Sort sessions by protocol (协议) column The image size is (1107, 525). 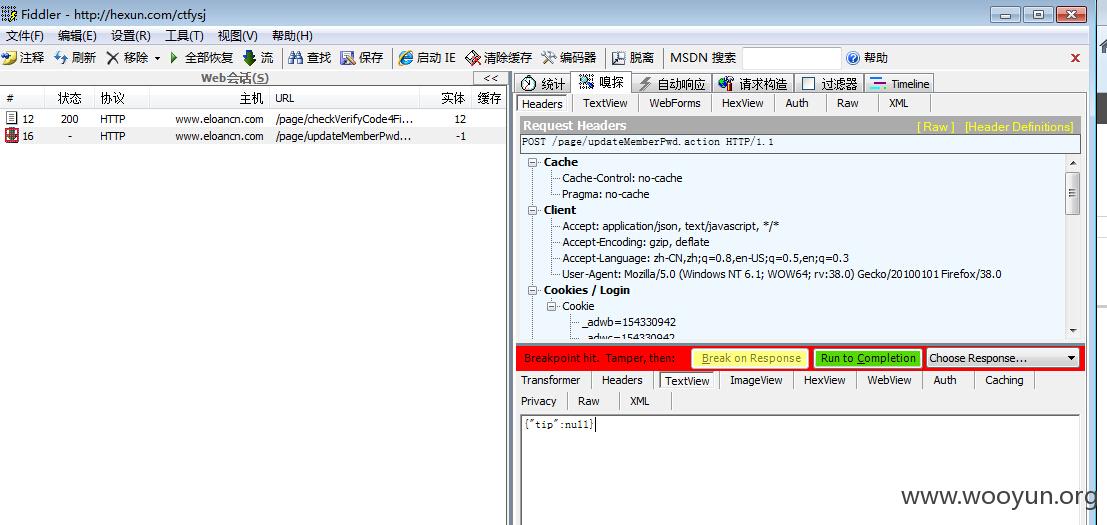[121, 98]
